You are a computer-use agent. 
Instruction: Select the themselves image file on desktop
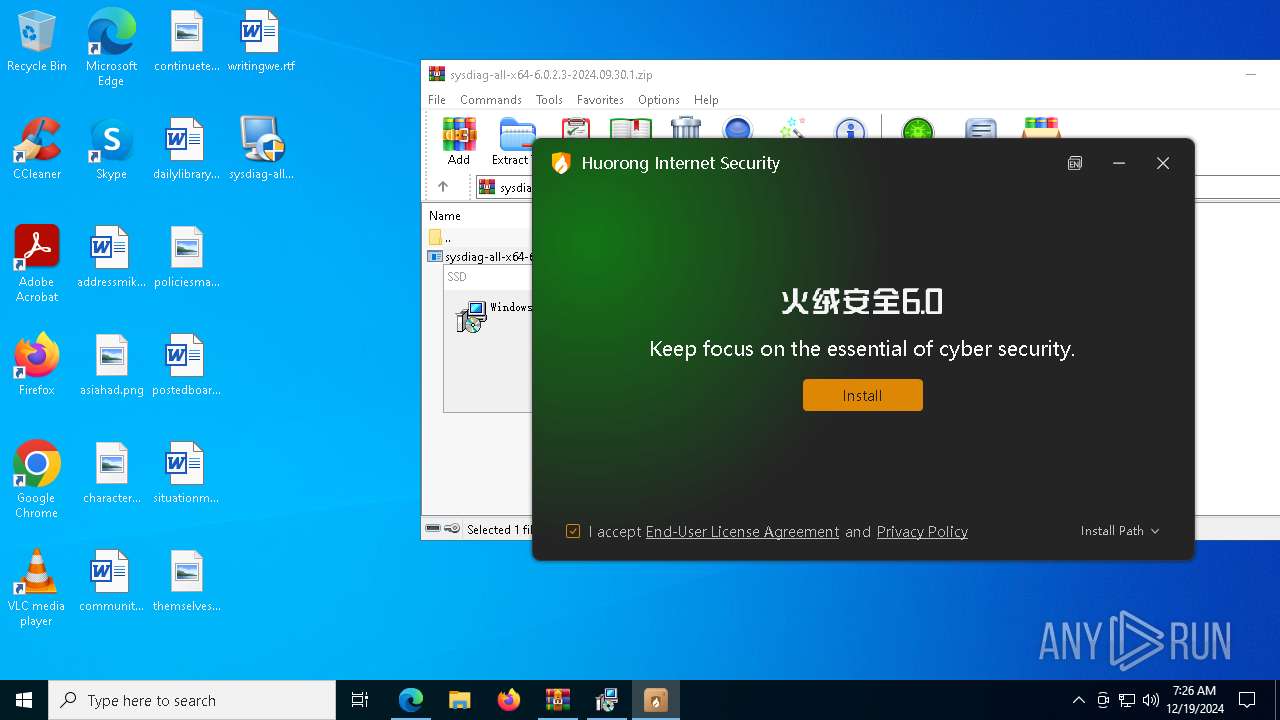[x=186, y=580]
